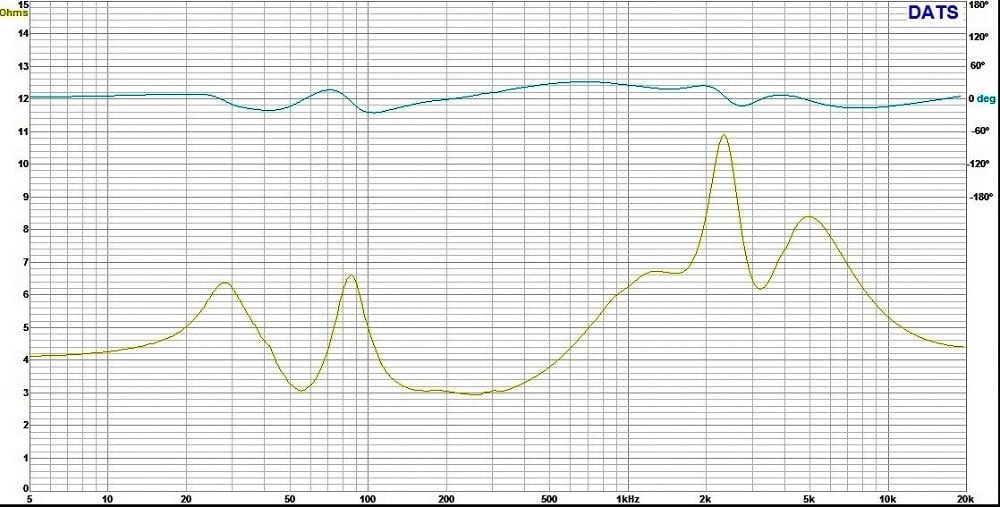Click the yellow impedance peak just below 100
Image resolution: width=1000 pixels, height=507 pixels.
pos(351,275)
